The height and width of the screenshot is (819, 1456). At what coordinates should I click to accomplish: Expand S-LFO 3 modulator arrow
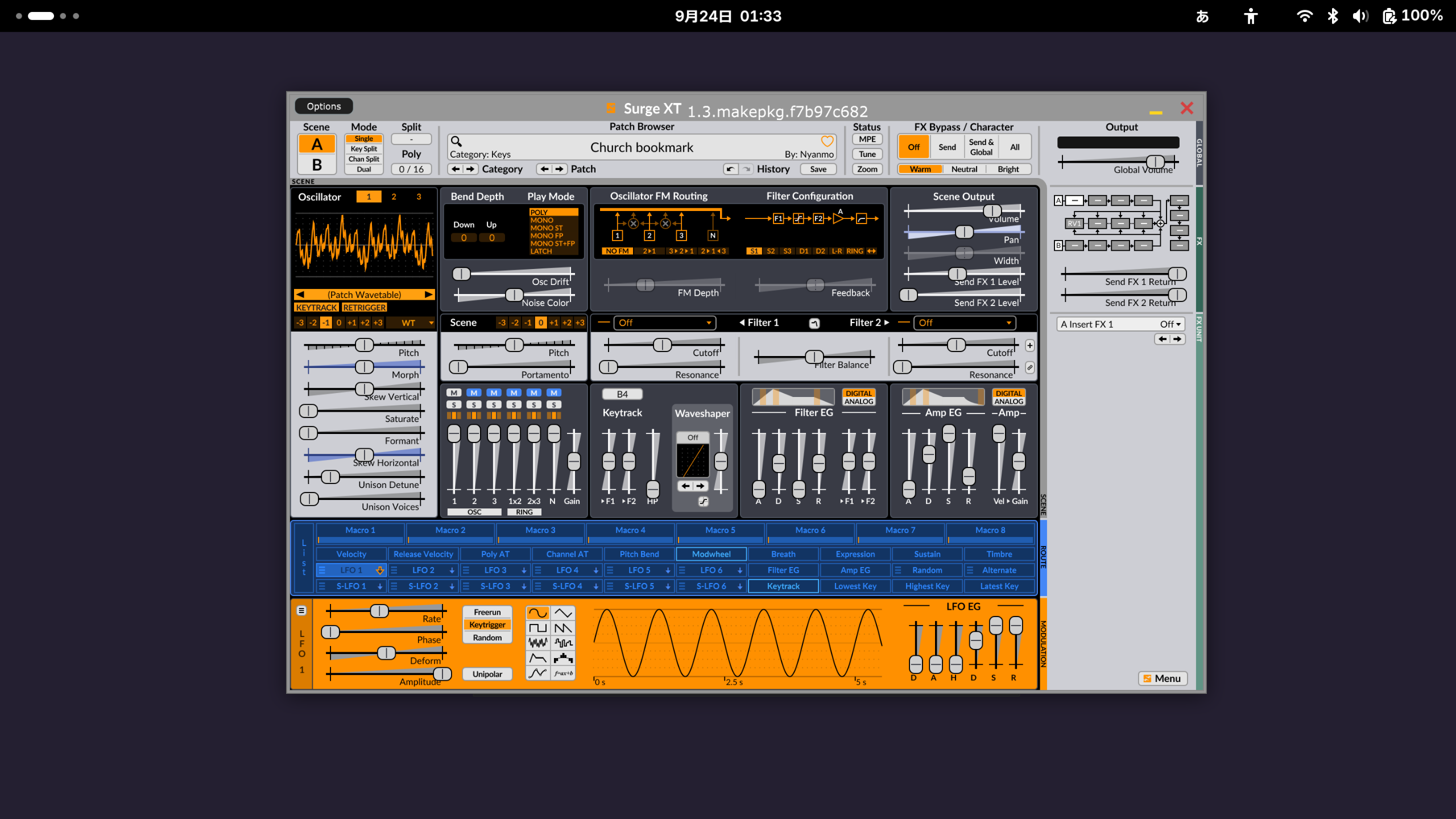[x=524, y=586]
